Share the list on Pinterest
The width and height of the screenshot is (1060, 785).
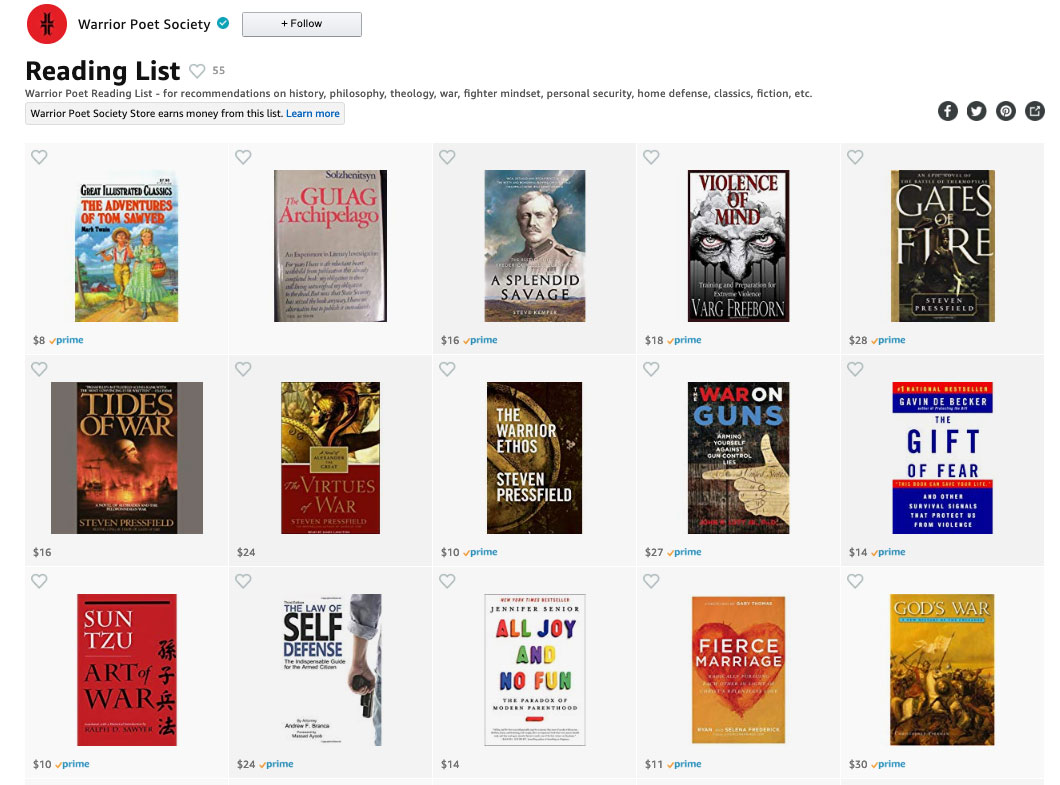pyautogui.click(x=1006, y=111)
